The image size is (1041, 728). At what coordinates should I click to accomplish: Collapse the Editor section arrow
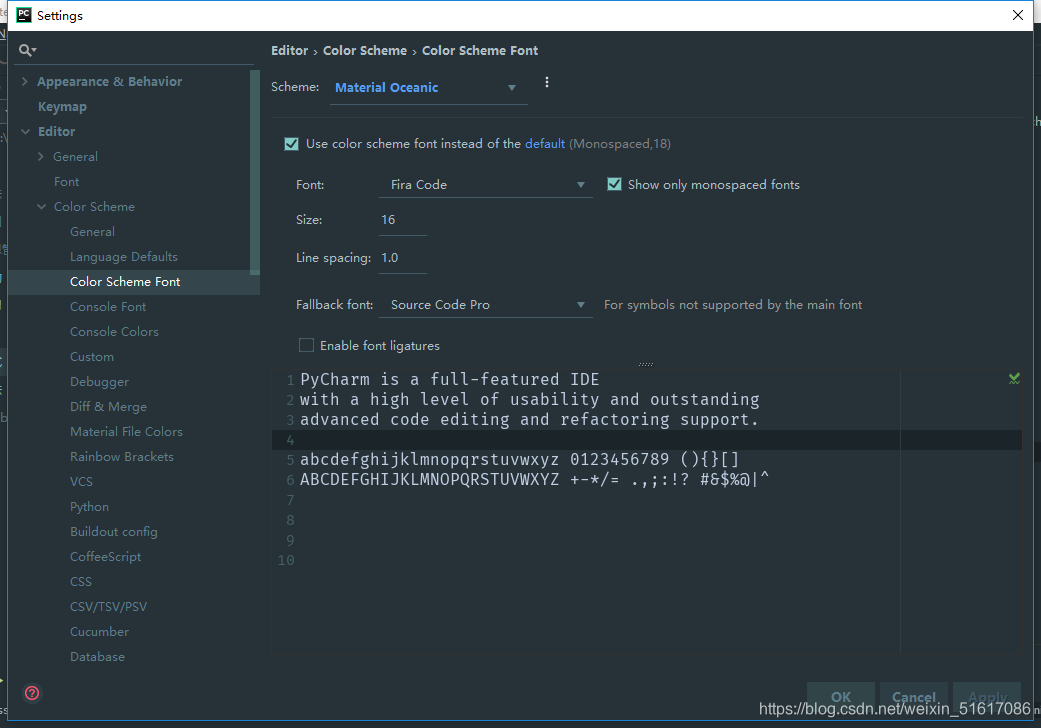coord(25,131)
